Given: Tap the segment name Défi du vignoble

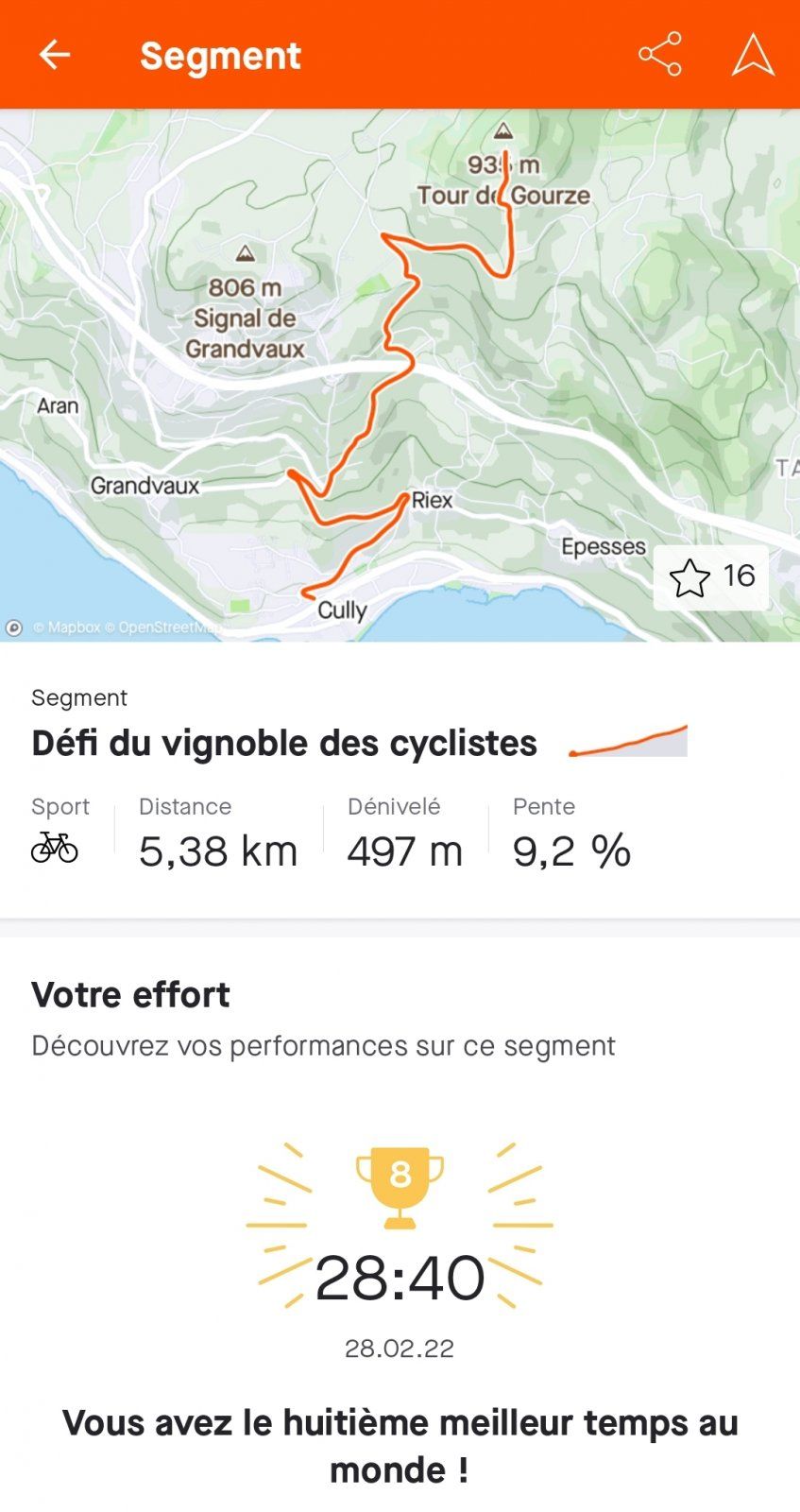Looking at the screenshot, I should pos(284,743).
